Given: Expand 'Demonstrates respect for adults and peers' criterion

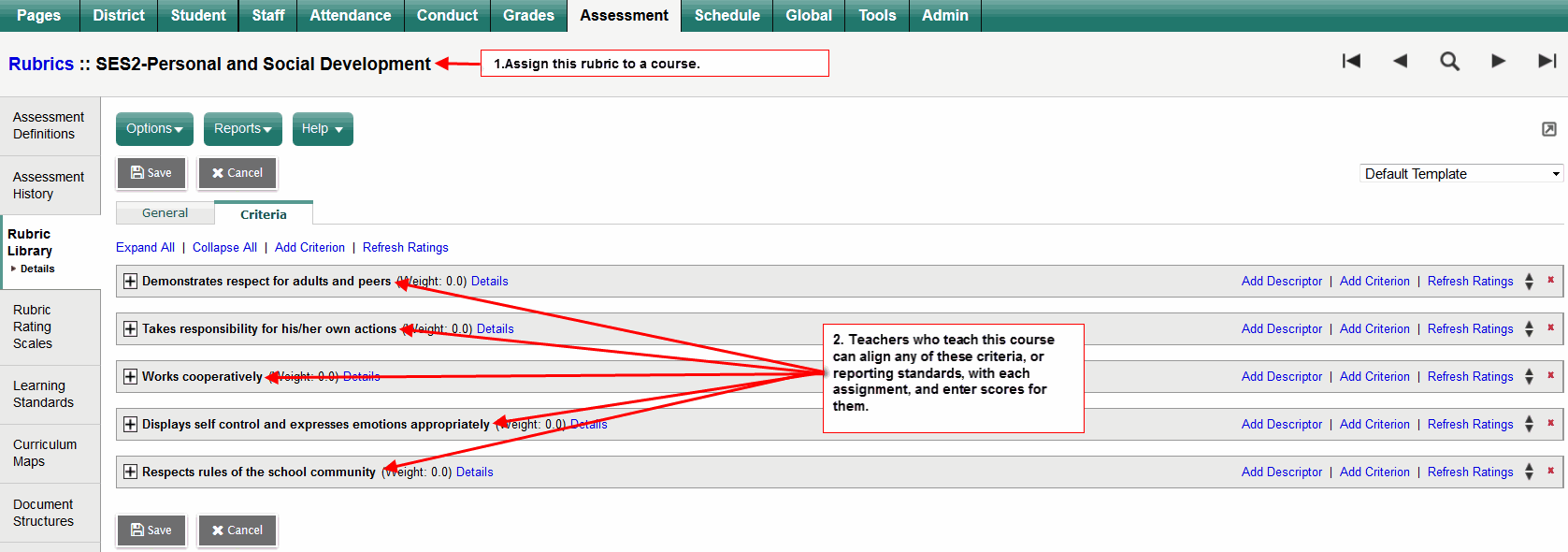Looking at the screenshot, I should pyautogui.click(x=130, y=282).
